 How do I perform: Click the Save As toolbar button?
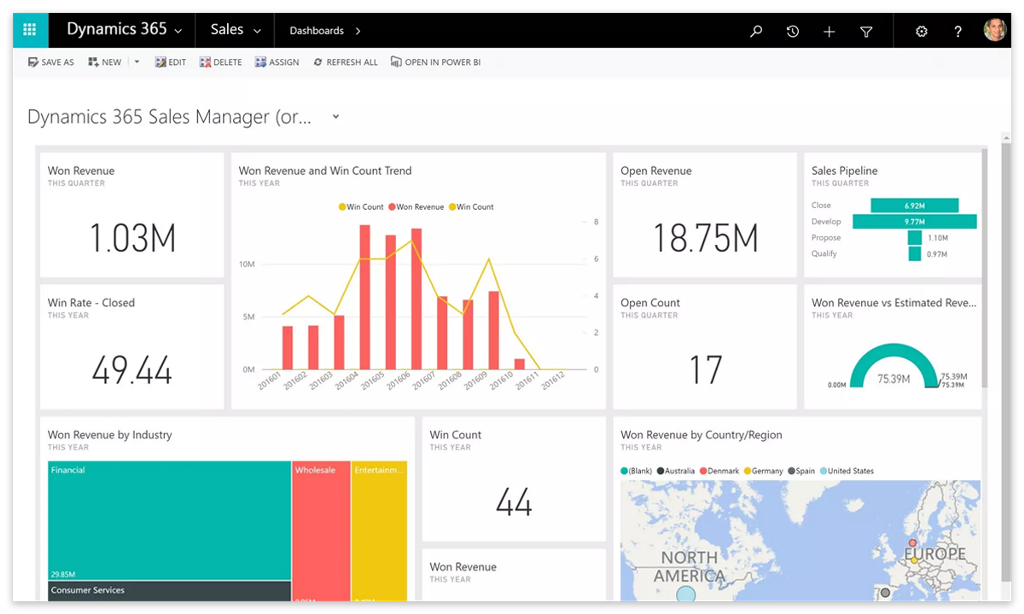click(x=51, y=62)
